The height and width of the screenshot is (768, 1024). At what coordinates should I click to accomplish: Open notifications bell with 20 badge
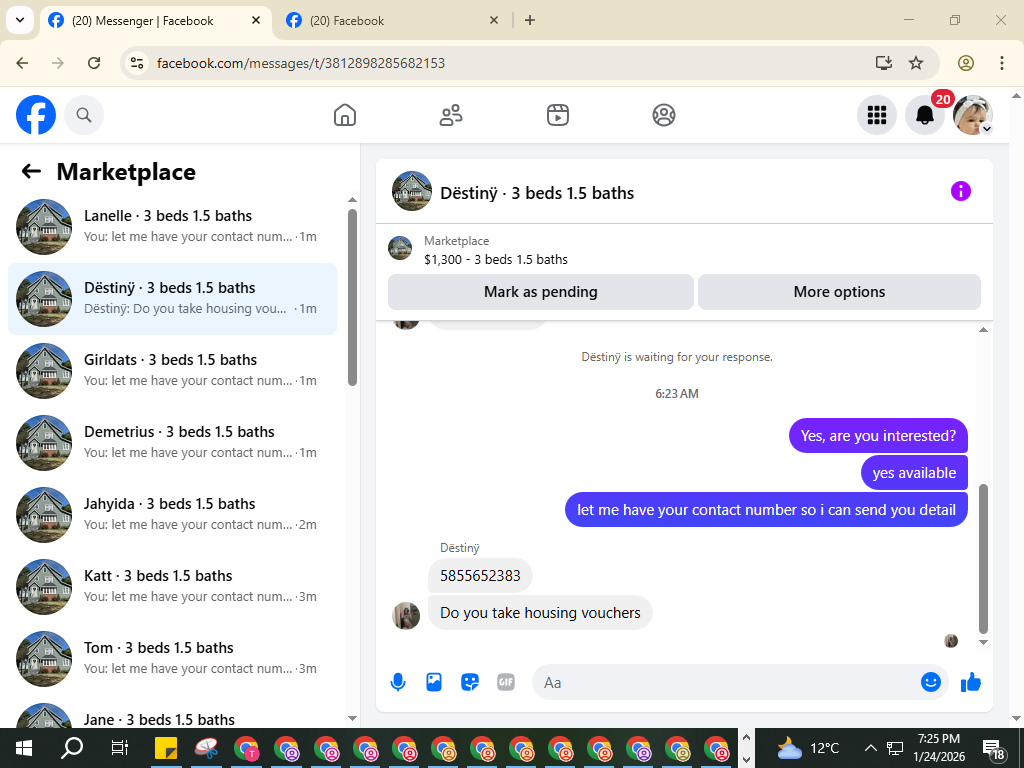coord(925,115)
